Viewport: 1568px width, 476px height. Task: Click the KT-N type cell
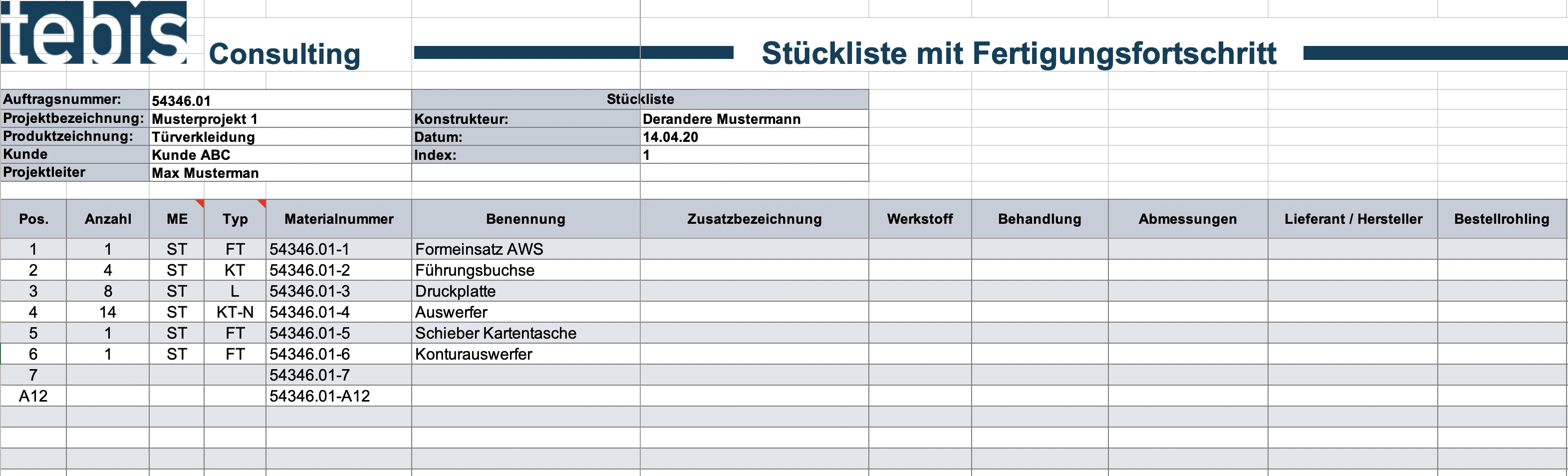[x=235, y=312]
